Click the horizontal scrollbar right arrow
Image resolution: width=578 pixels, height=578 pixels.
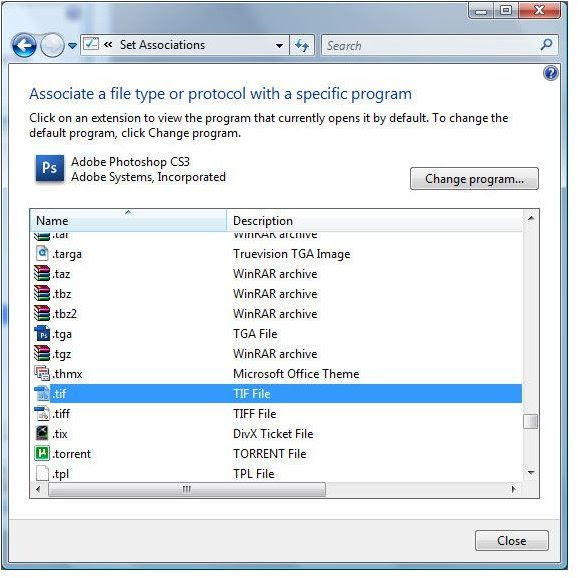[x=513, y=490]
